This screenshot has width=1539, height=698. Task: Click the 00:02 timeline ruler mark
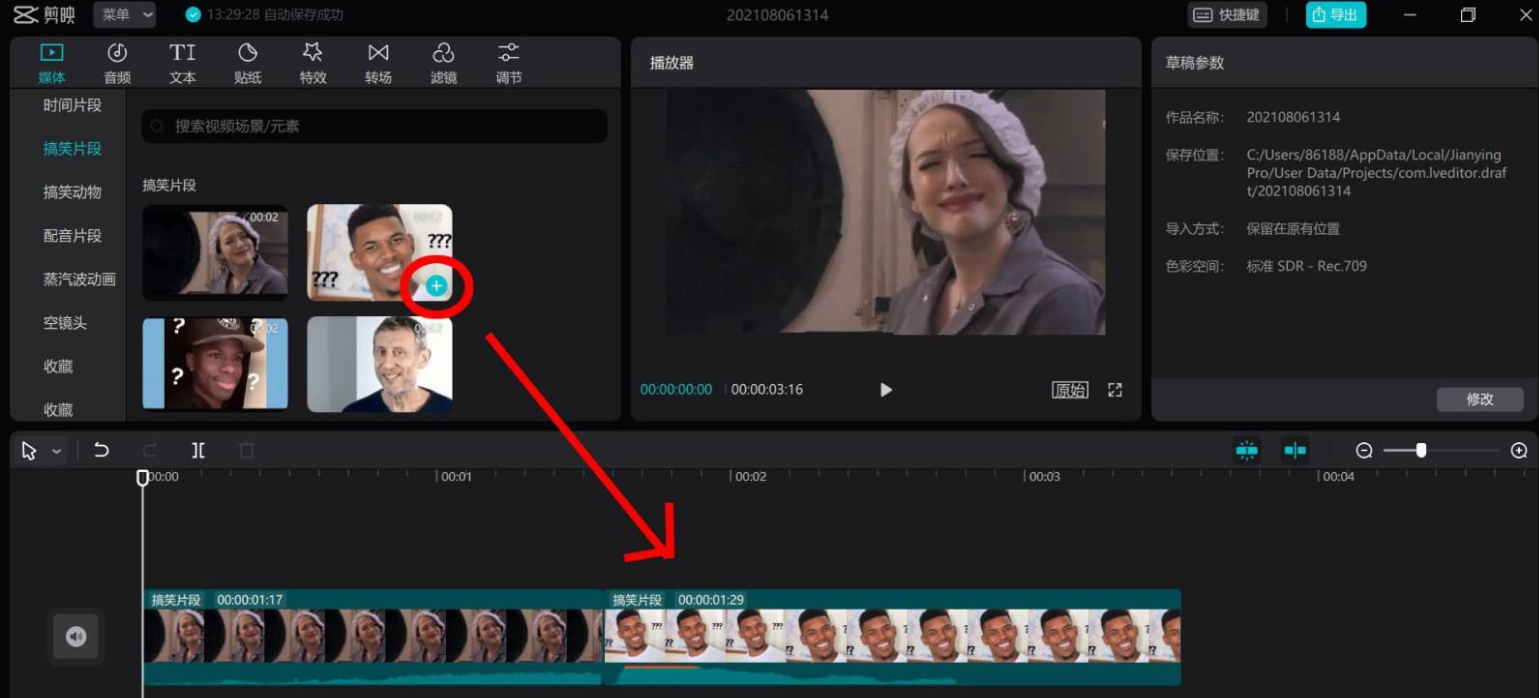pyautogui.click(x=750, y=477)
